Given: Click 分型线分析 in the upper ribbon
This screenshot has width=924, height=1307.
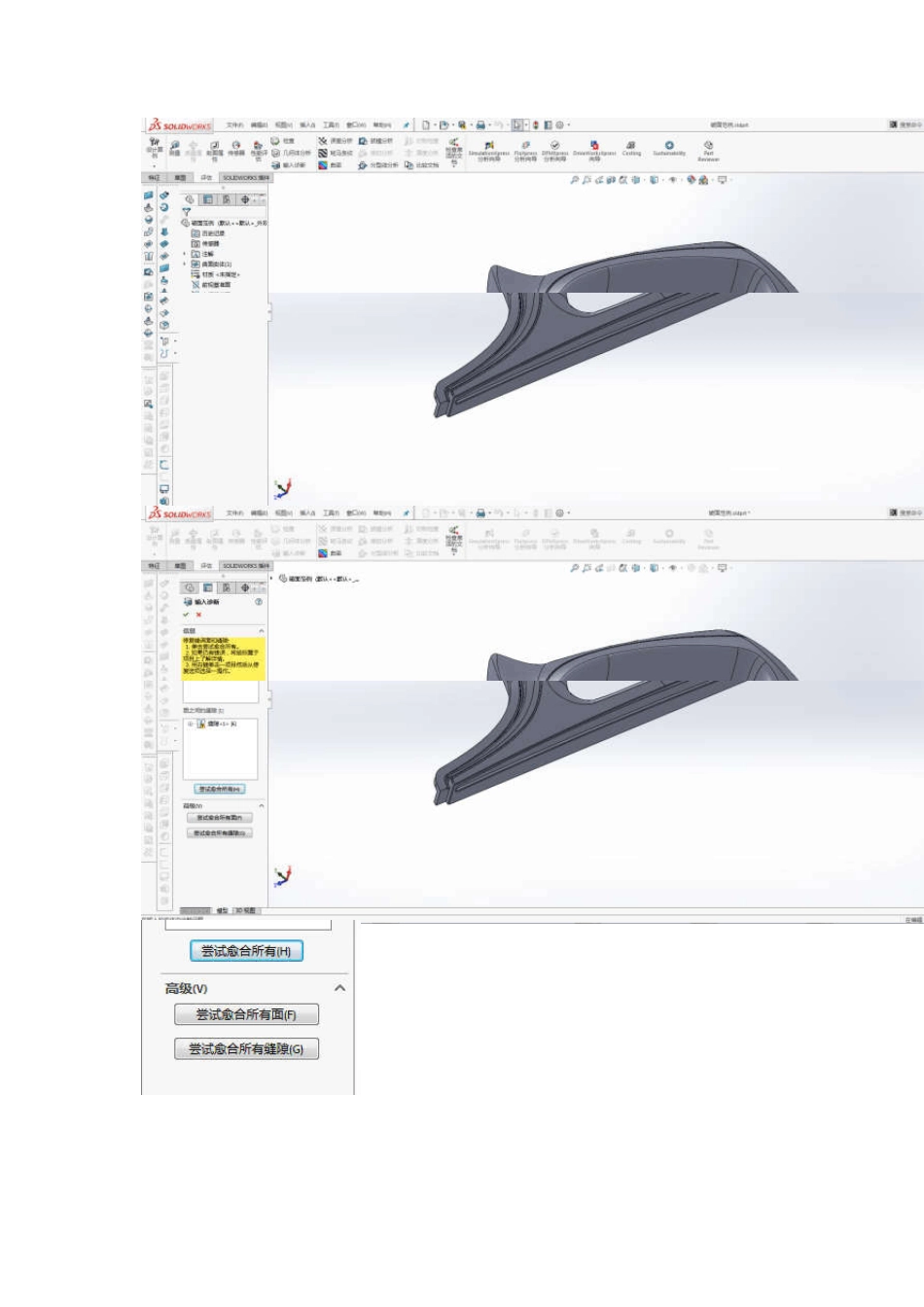Looking at the screenshot, I should [377, 165].
